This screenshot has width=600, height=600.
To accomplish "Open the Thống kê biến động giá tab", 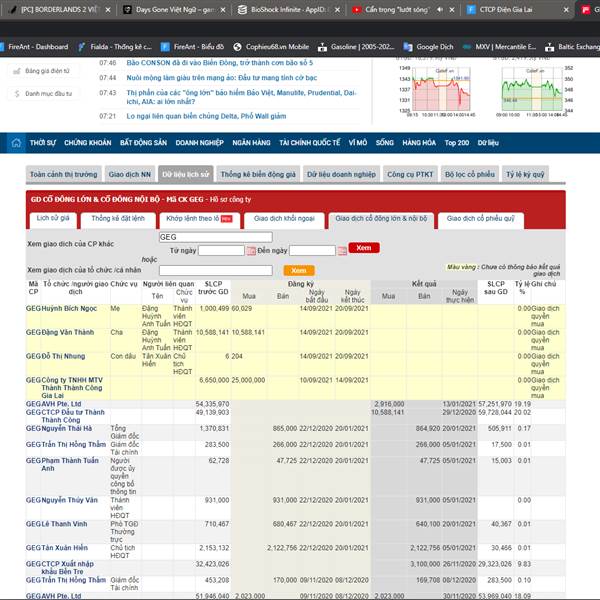I will pyautogui.click(x=258, y=174).
